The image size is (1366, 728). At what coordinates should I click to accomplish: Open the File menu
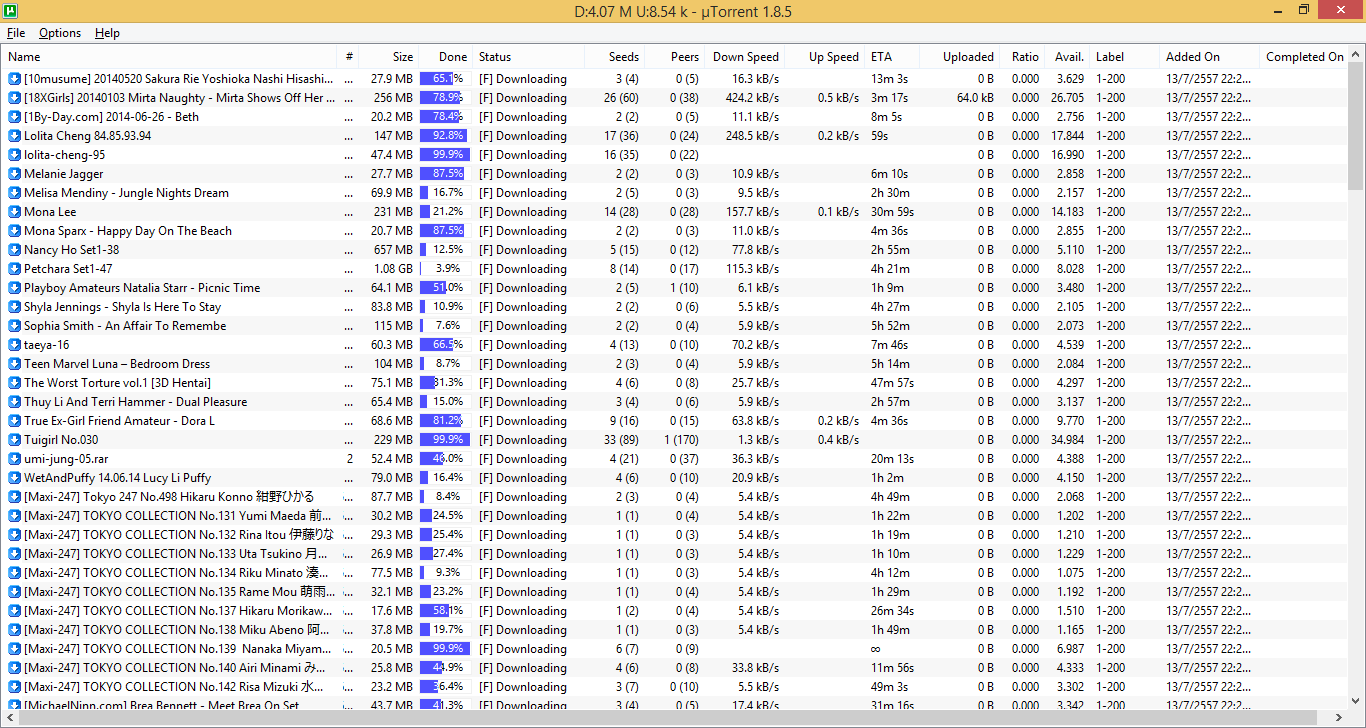click(x=16, y=33)
